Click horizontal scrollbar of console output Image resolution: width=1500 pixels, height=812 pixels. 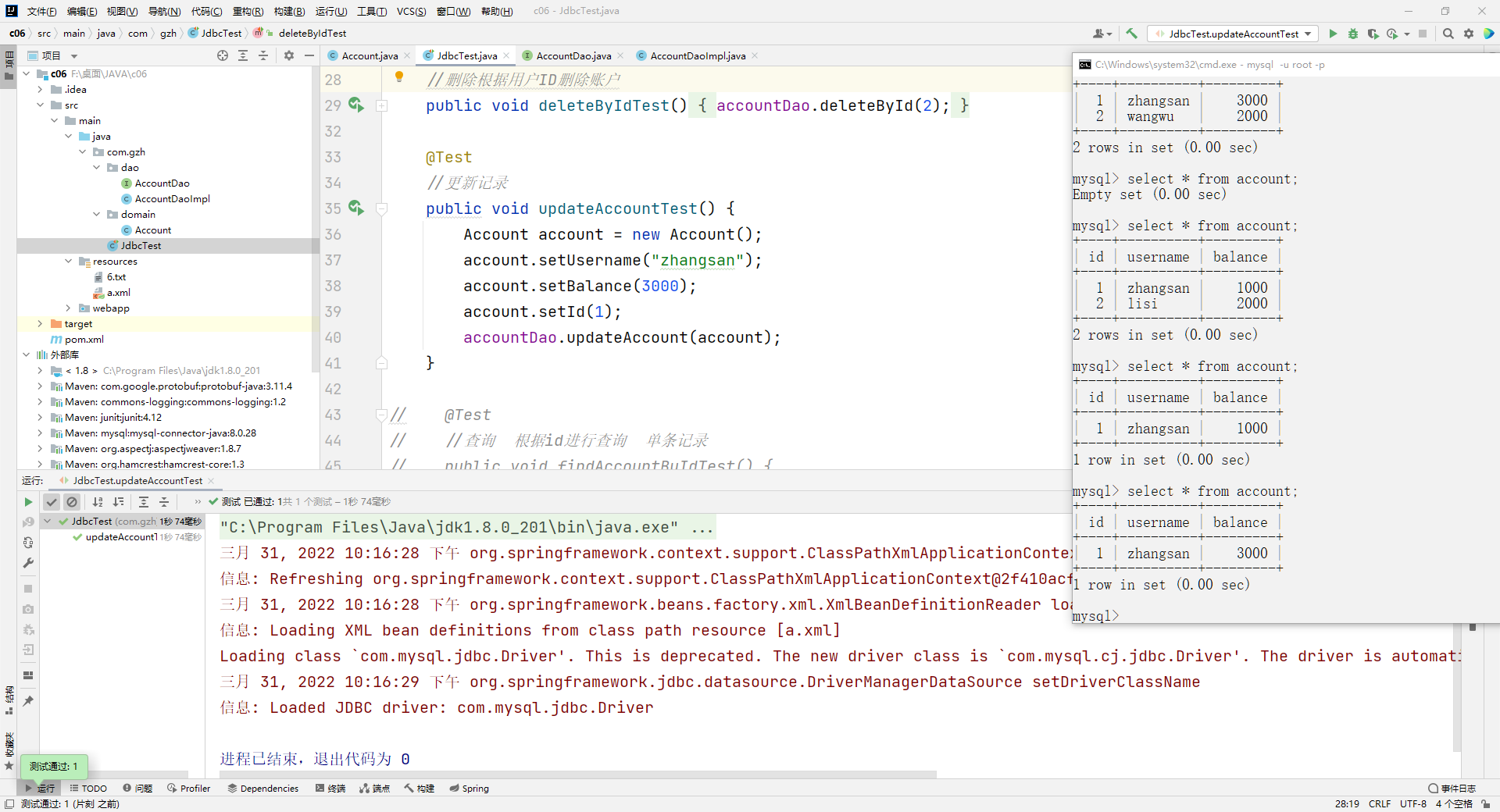tap(578, 775)
